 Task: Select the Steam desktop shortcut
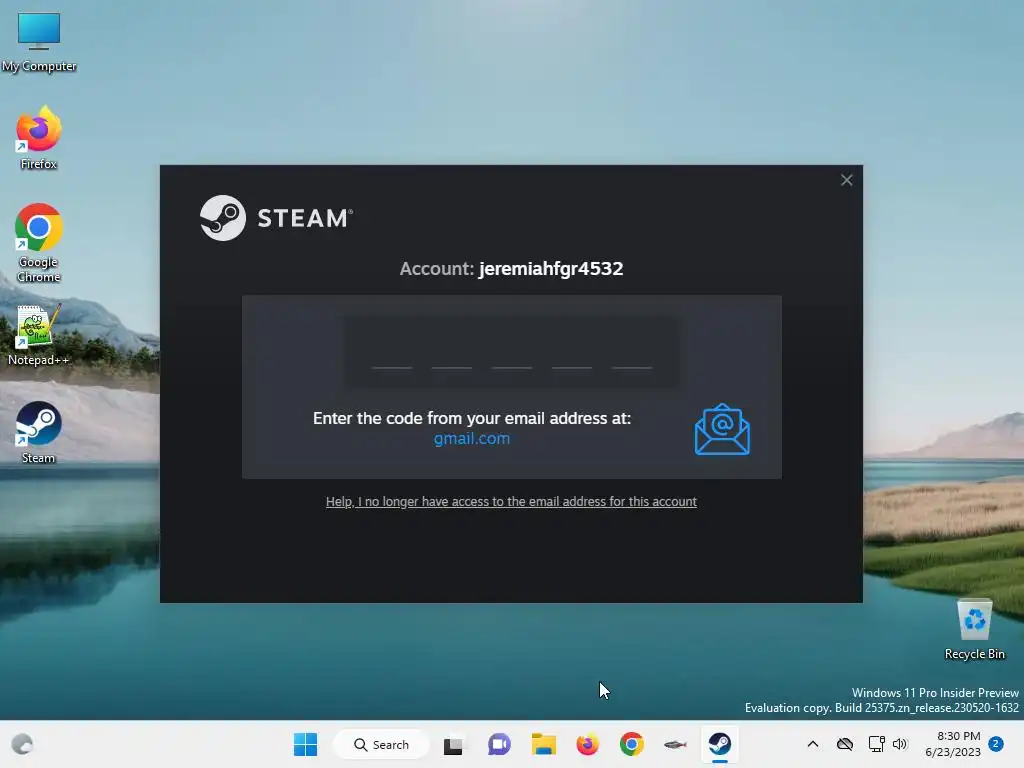tap(39, 432)
